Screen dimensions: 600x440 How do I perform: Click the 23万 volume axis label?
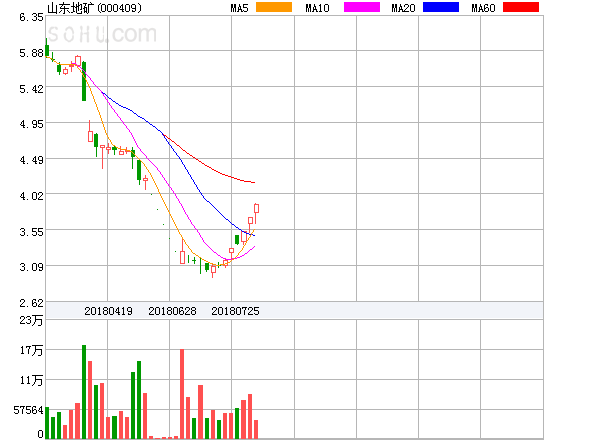coord(31,320)
